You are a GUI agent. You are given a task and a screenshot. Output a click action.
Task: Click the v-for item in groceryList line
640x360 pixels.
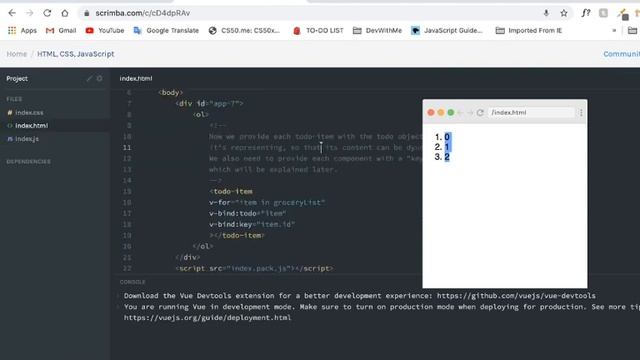[267, 202]
